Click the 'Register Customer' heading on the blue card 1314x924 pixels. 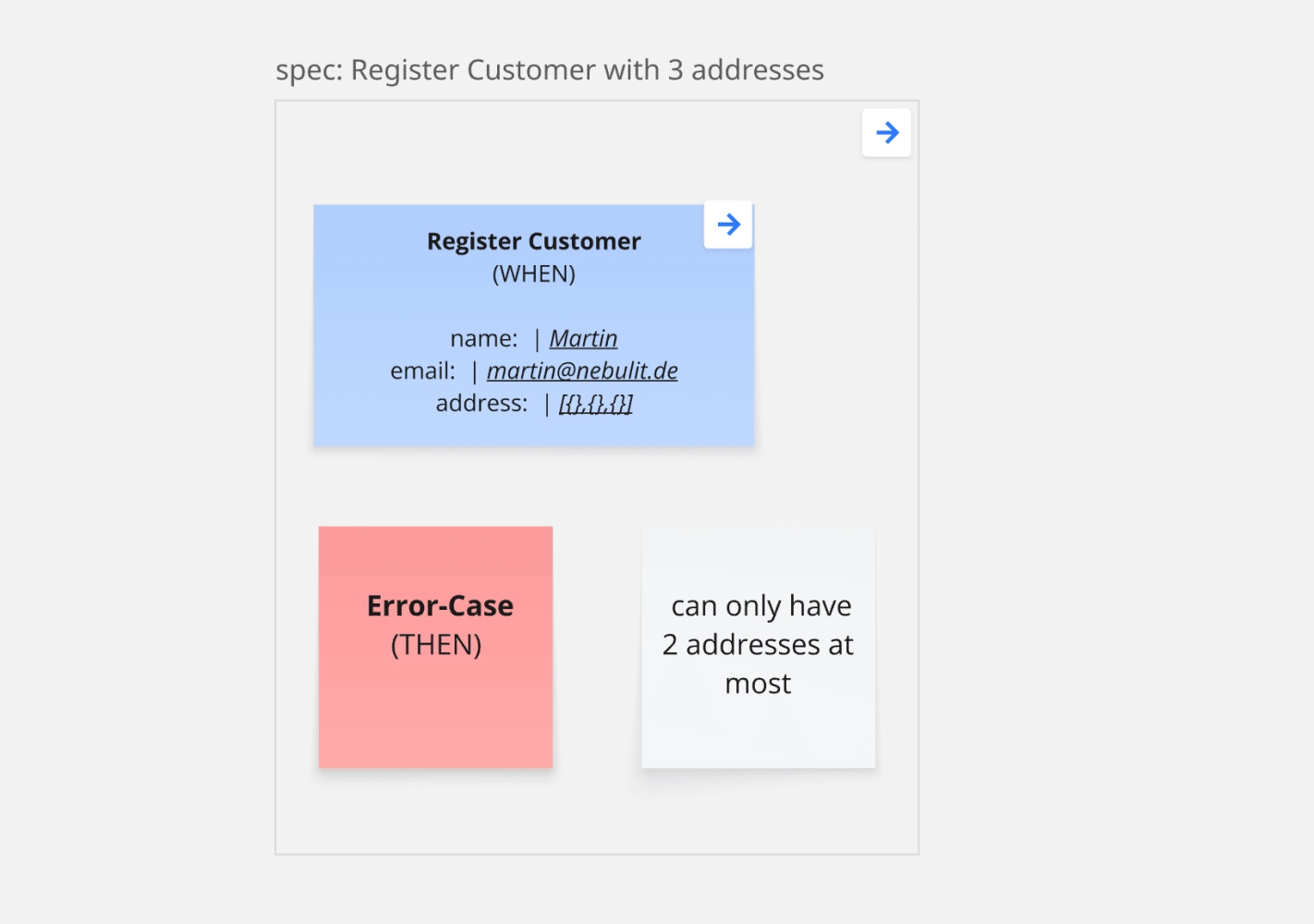pos(533,241)
